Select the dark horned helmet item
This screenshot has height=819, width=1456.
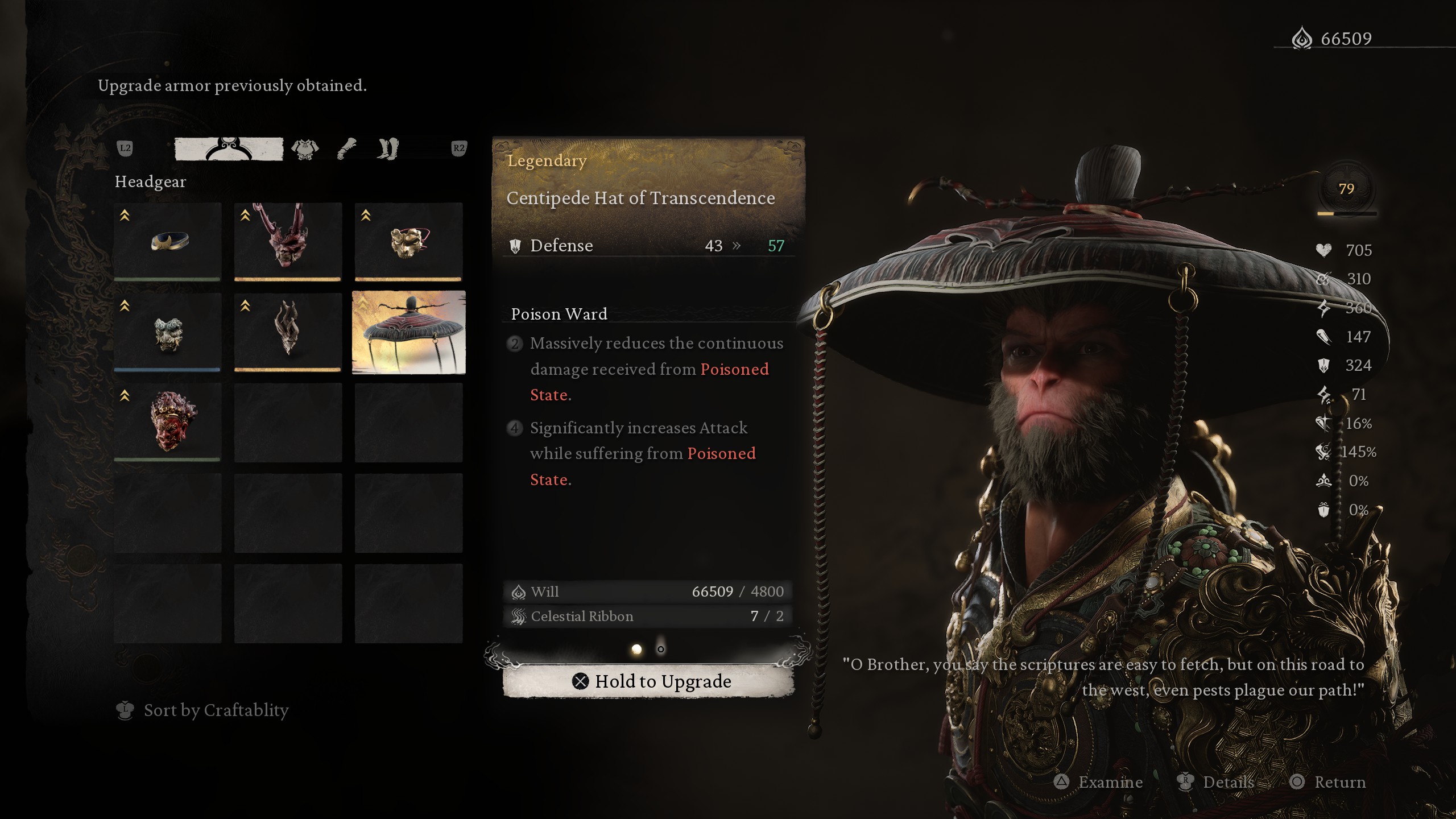pos(288,332)
